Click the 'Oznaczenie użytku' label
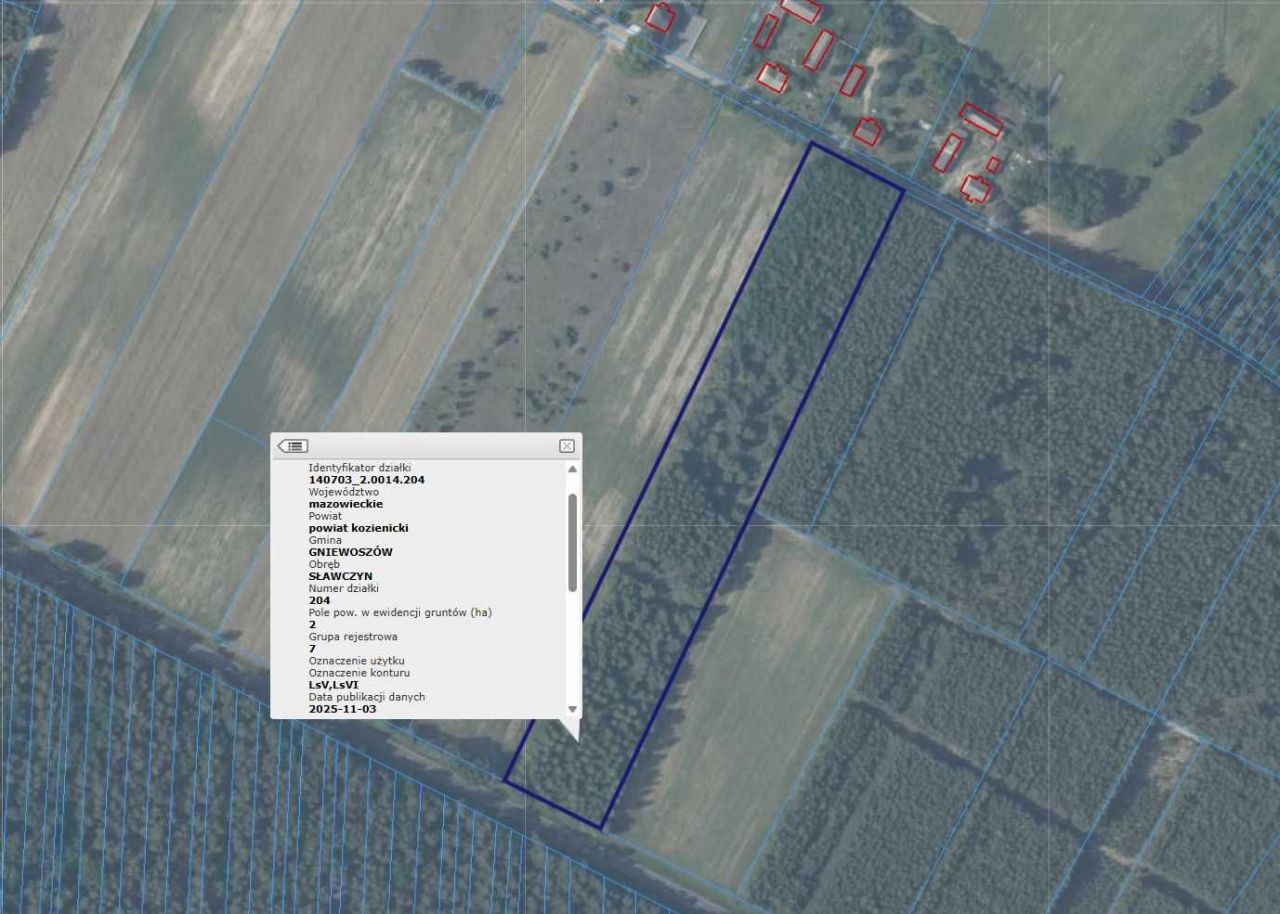1280x914 pixels. [x=357, y=661]
